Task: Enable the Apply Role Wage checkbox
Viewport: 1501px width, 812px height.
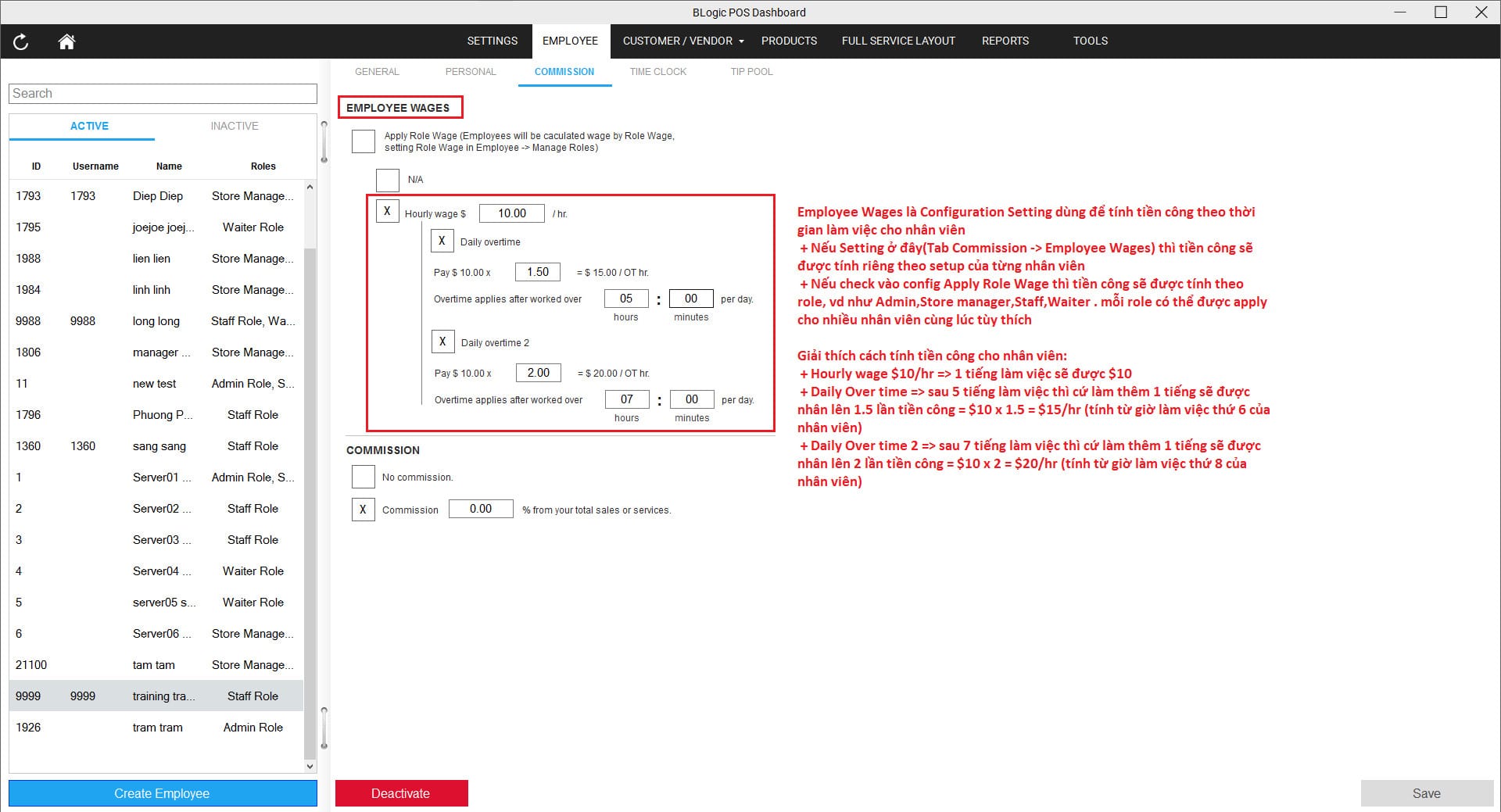Action: (x=364, y=141)
